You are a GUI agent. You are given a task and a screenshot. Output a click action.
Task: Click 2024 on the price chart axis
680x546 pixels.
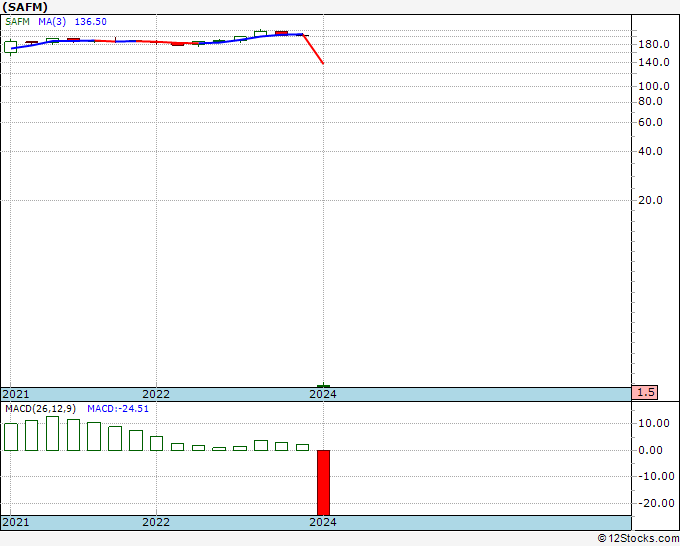click(323, 394)
